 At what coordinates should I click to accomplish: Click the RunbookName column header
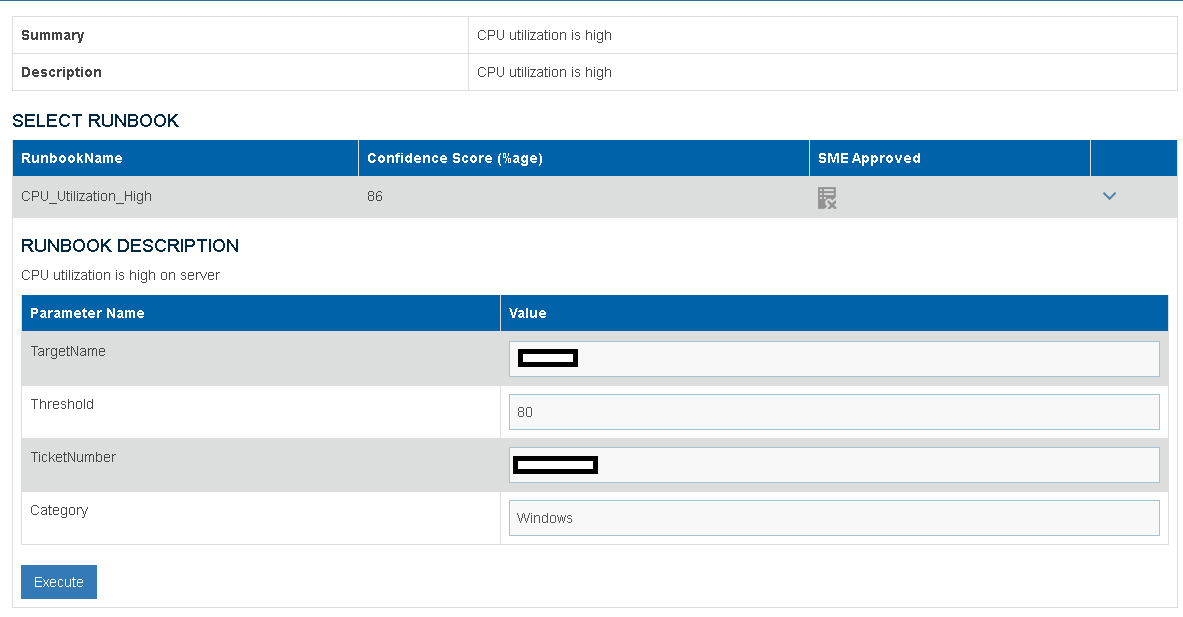click(x=72, y=158)
